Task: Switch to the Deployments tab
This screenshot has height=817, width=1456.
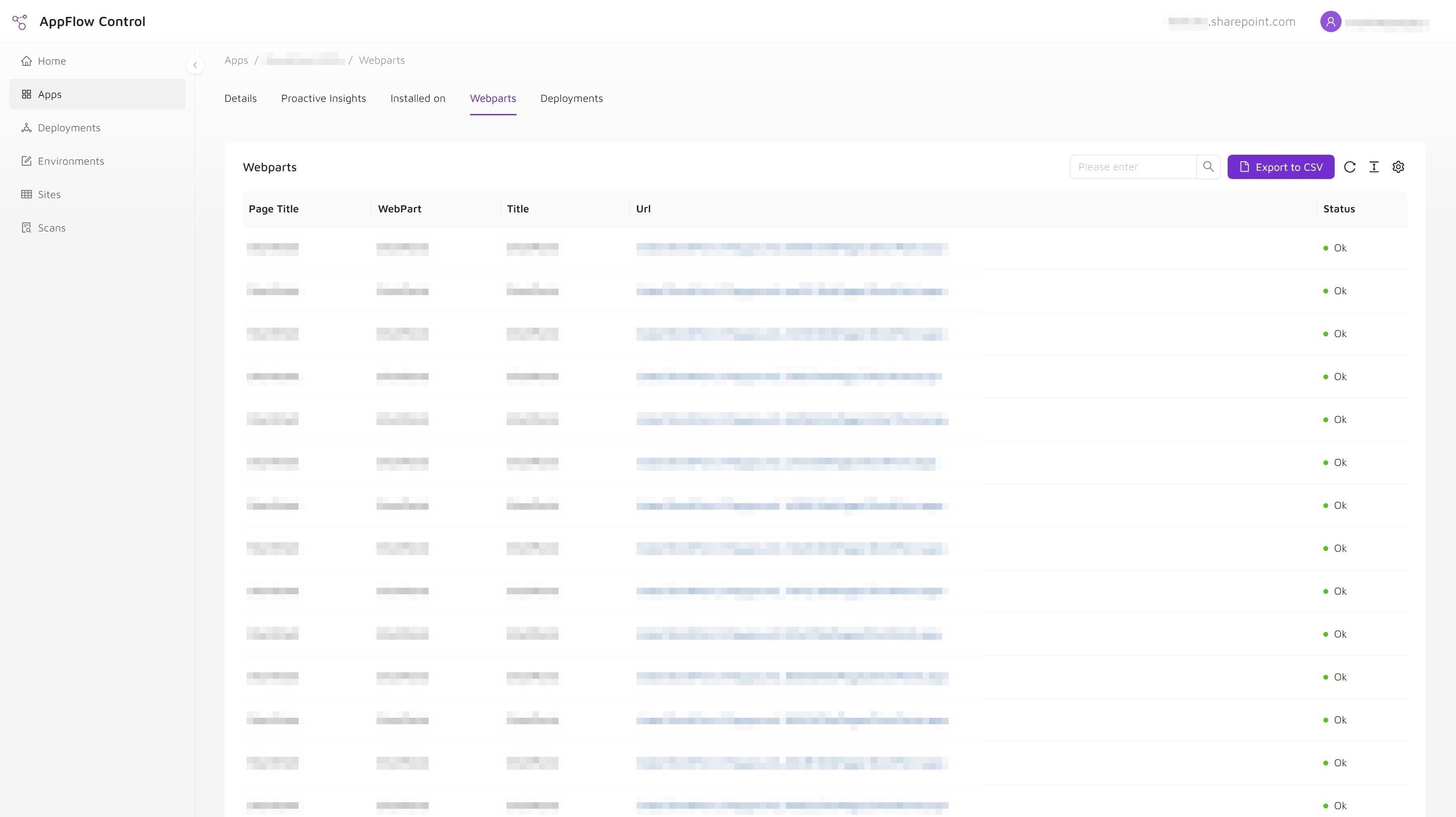Action: 572,98
